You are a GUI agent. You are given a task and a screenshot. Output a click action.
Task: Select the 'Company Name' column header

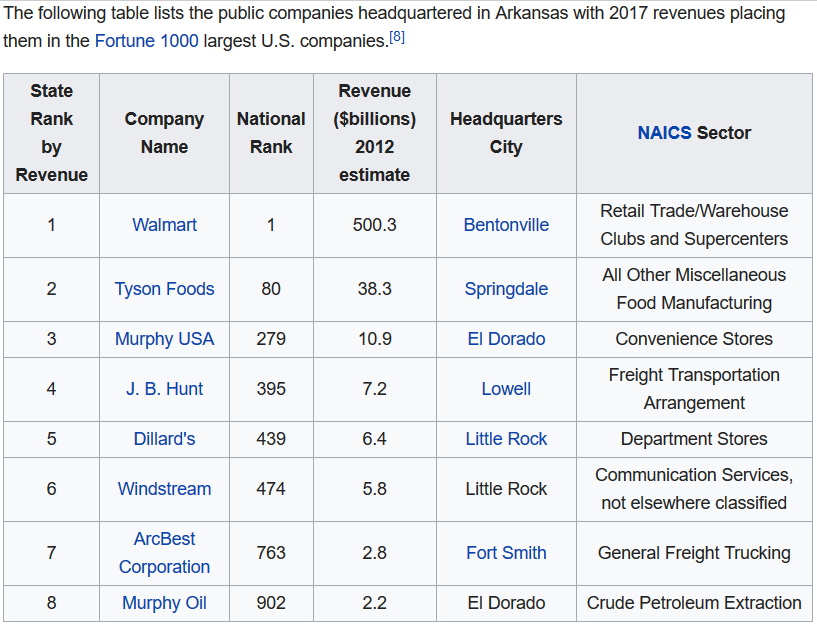[164, 133]
